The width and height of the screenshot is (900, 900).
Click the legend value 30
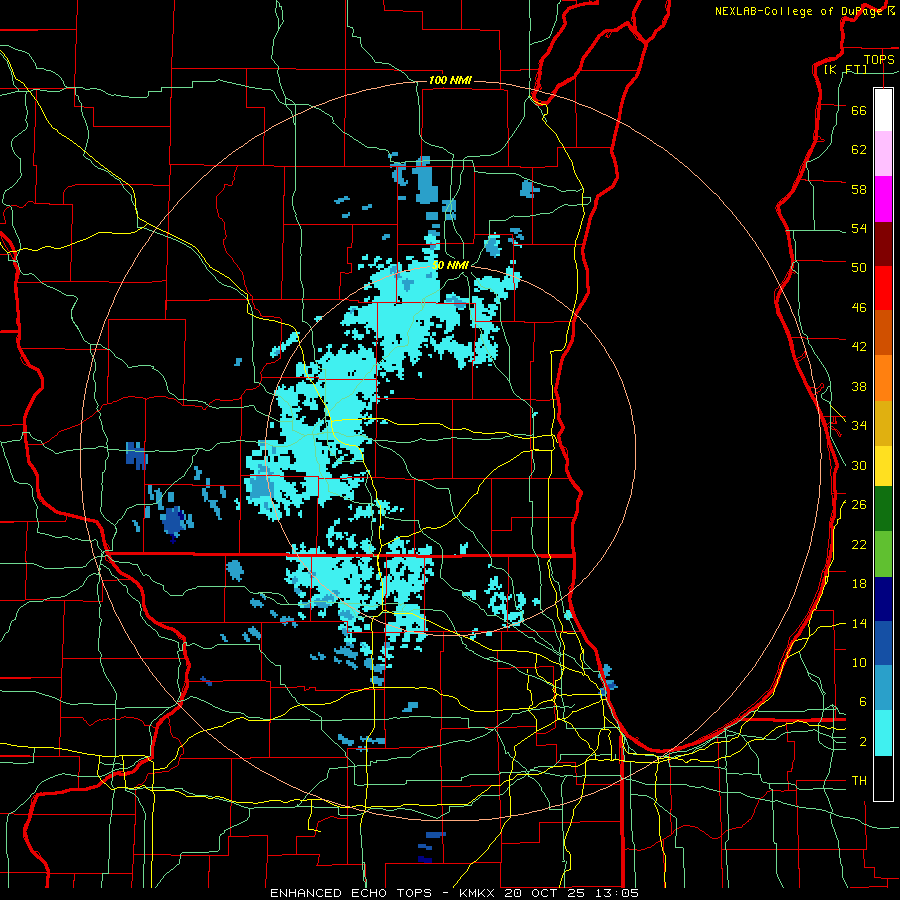click(x=859, y=465)
